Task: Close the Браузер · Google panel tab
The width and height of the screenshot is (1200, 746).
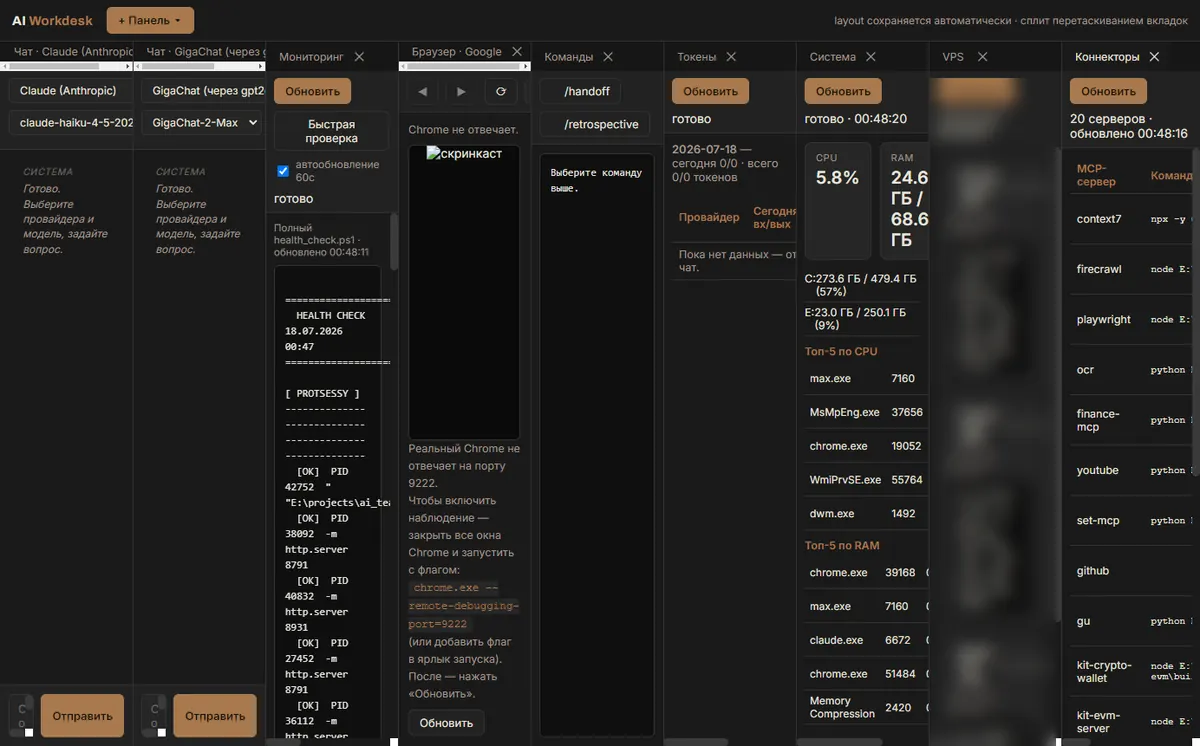Action: pyautogui.click(x=517, y=52)
